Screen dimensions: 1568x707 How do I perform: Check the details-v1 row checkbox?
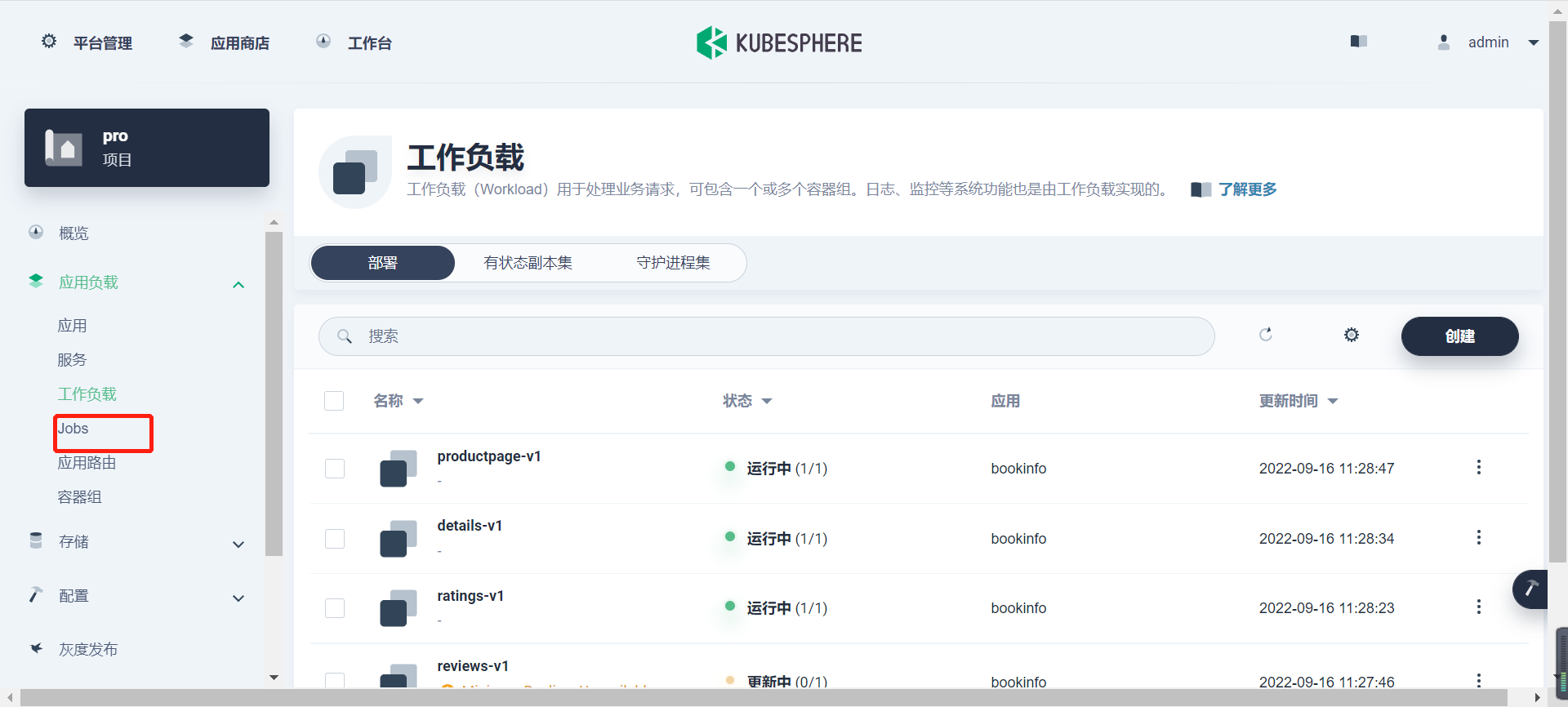(x=335, y=539)
